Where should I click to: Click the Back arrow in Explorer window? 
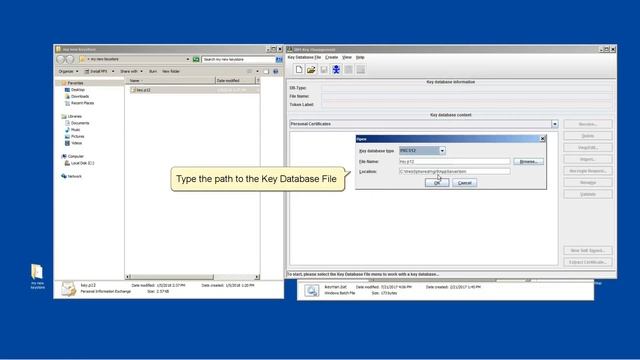point(61,60)
